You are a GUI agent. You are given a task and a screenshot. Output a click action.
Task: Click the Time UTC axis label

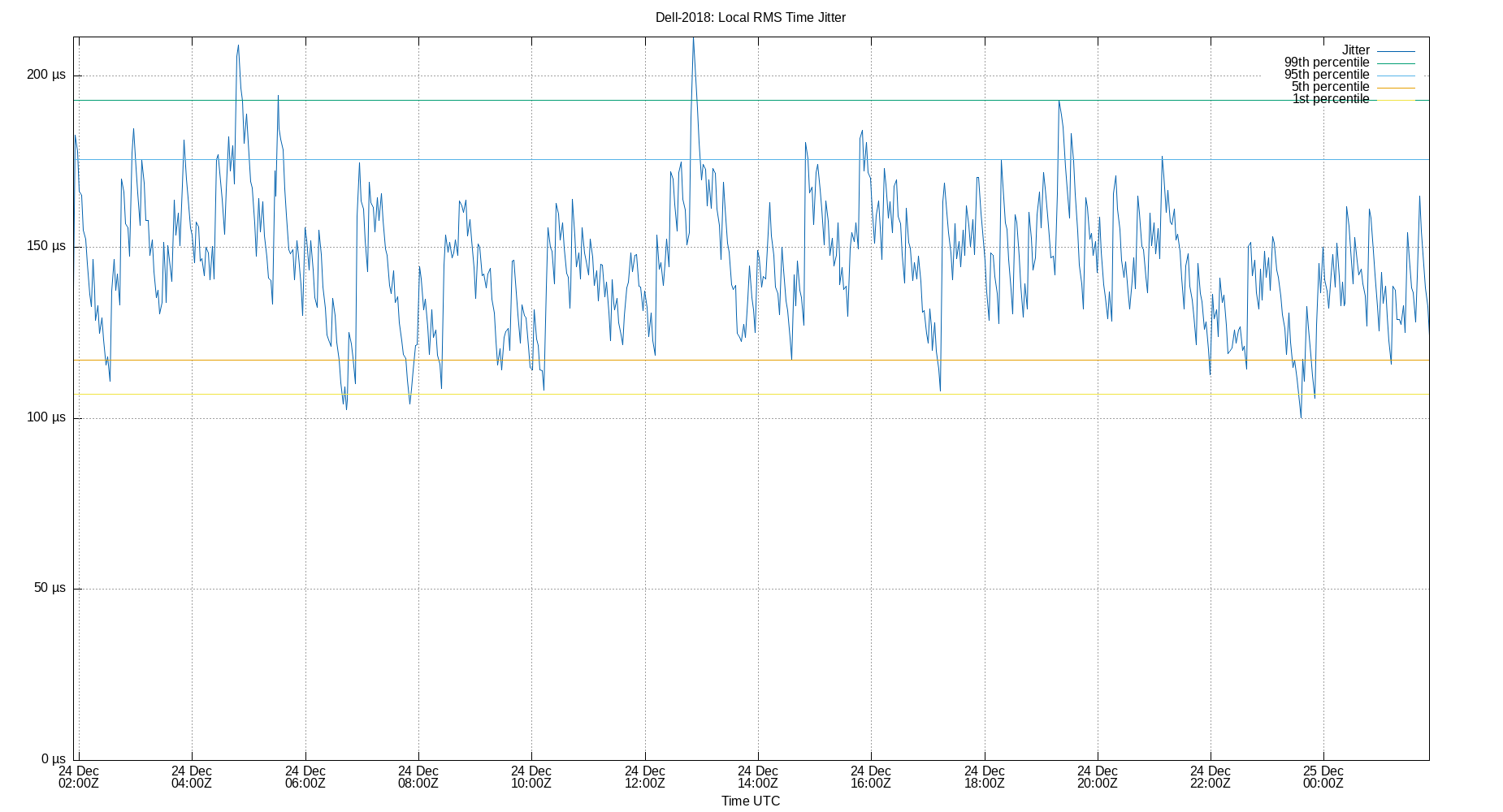(x=749, y=801)
